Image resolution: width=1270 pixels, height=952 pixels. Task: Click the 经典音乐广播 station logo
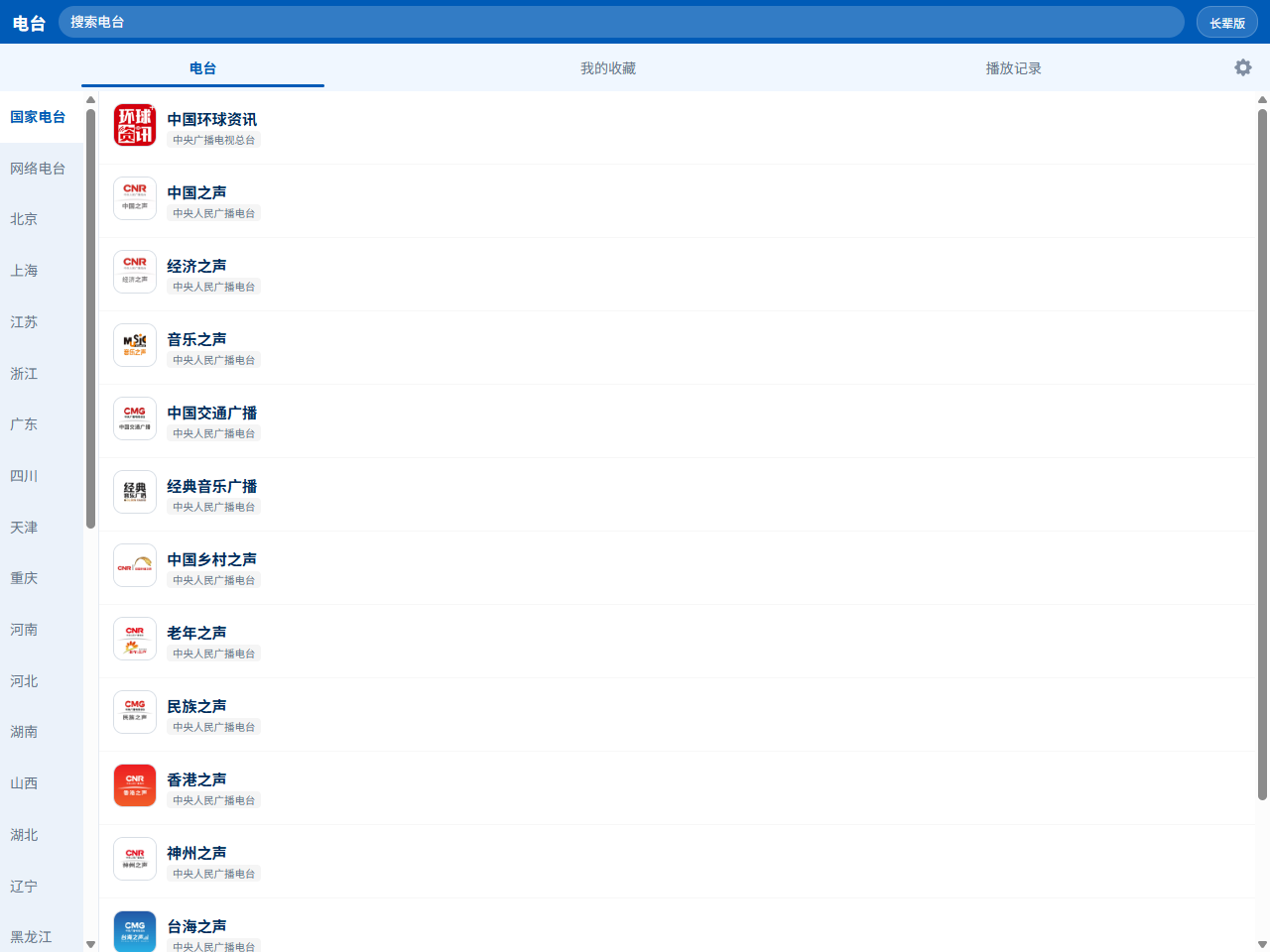pos(135,492)
